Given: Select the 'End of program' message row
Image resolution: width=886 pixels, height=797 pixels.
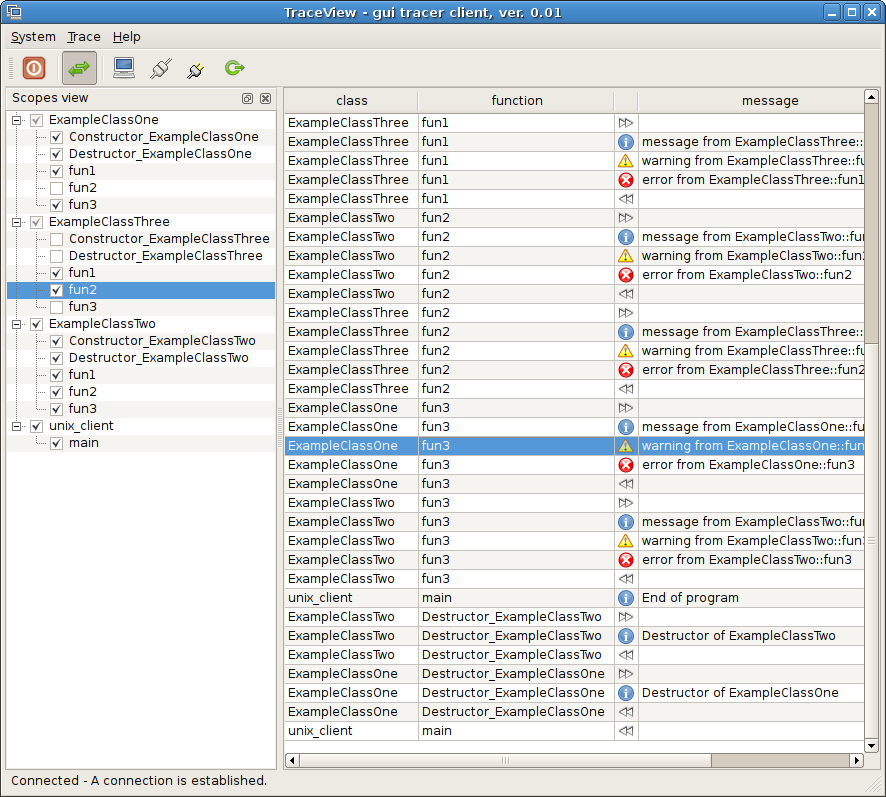Looking at the screenshot, I should [x=690, y=598].
